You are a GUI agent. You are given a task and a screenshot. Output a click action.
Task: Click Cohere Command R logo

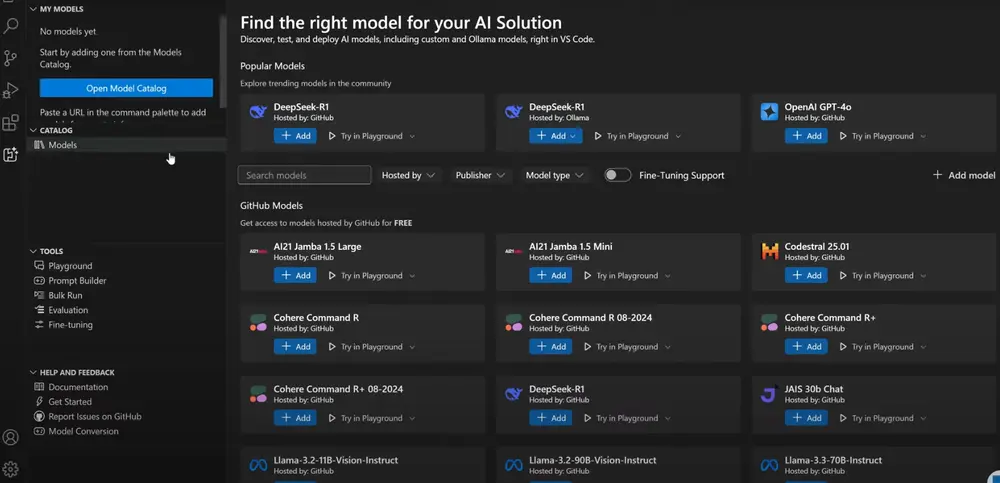pyautogui.click(x=258, y=323)
